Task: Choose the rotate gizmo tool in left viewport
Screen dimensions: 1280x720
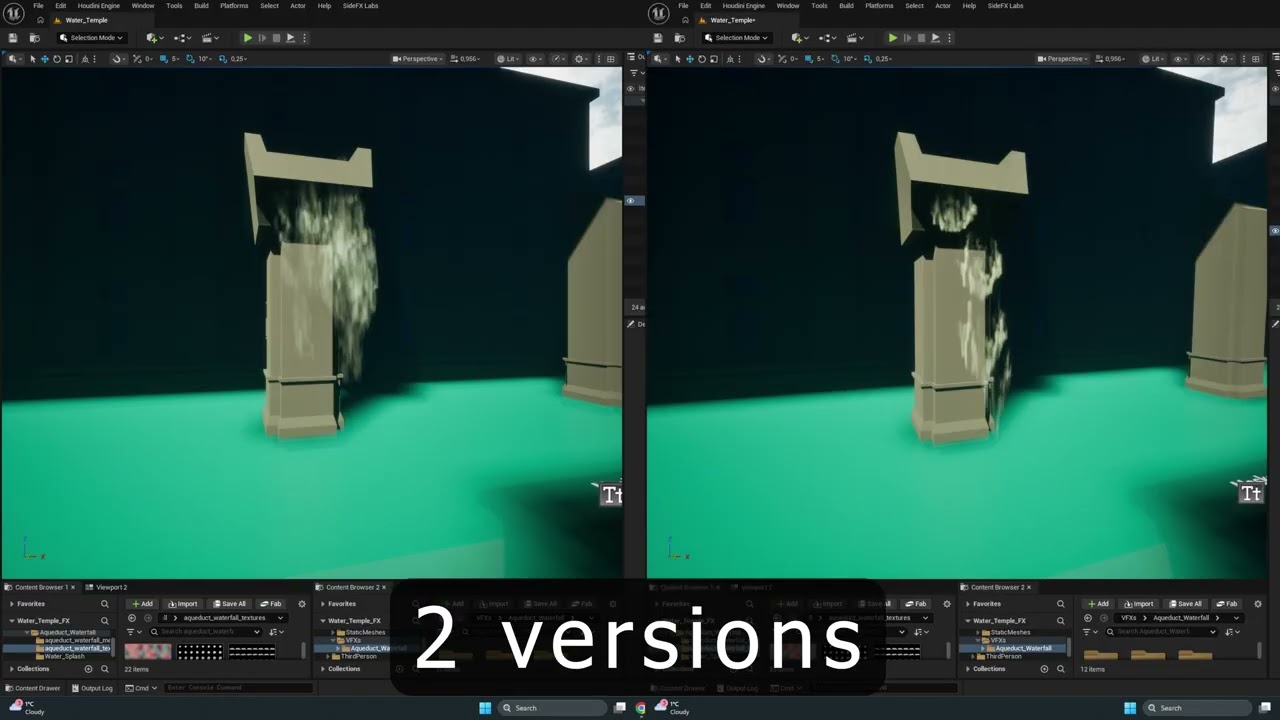Action: (x=56, y=59)
